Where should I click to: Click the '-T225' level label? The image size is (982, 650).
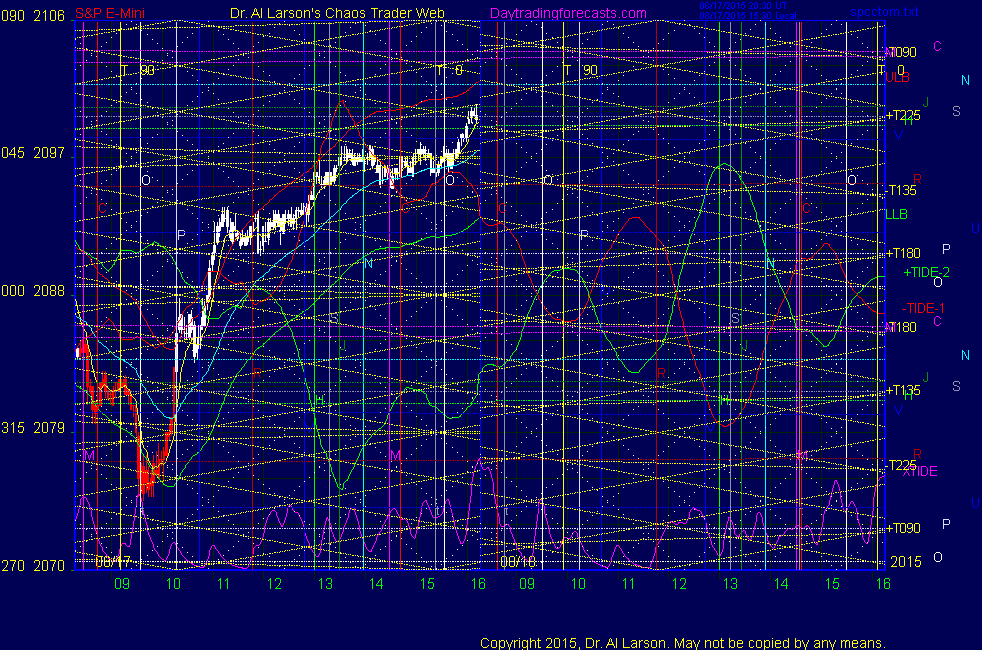click(x=901, y=465)
